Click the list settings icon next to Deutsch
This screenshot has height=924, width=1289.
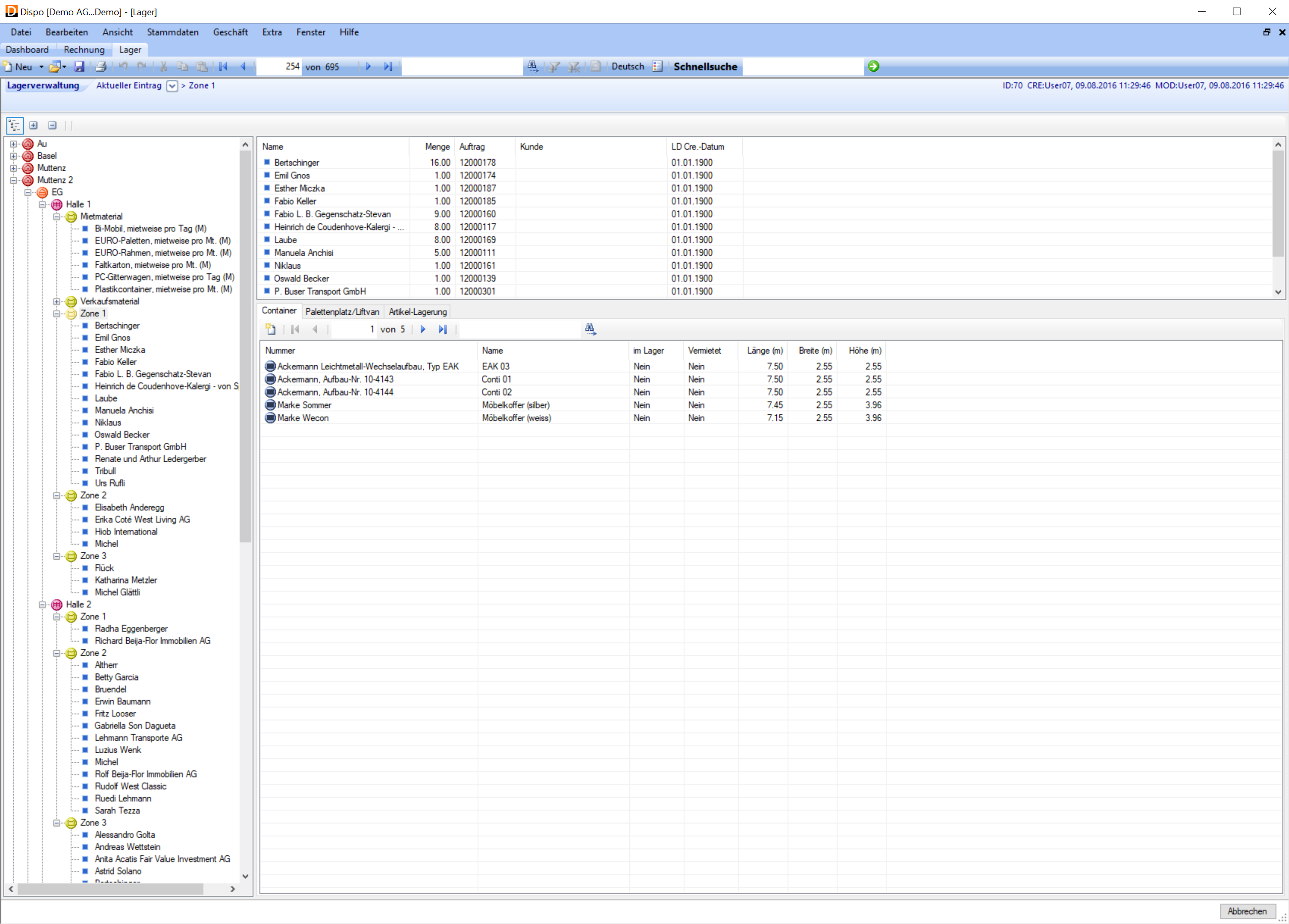[658, 67]
